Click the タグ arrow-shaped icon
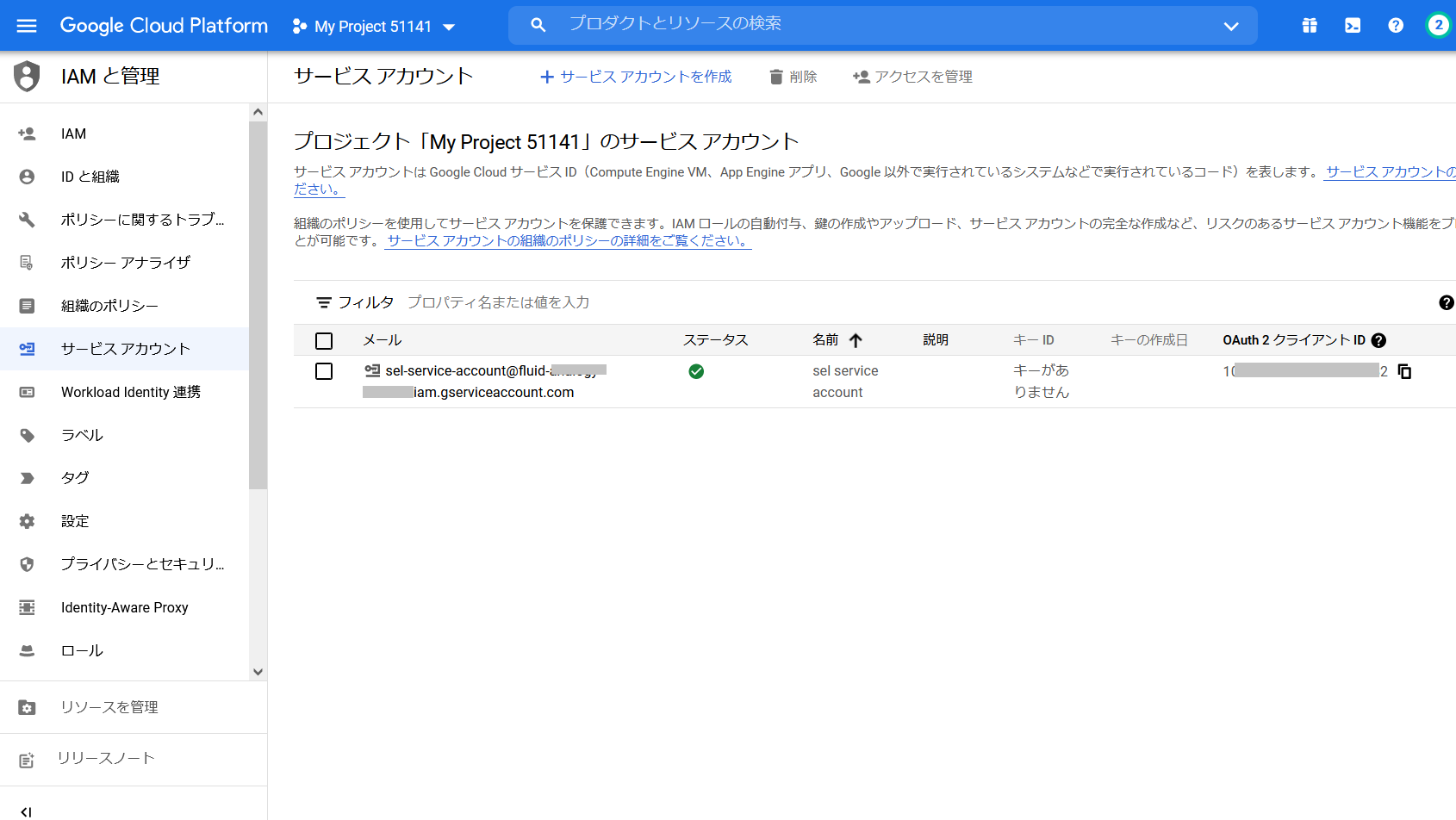This screenshot has height=820, width=1456. pyautogui.click(x=27, y=478)
